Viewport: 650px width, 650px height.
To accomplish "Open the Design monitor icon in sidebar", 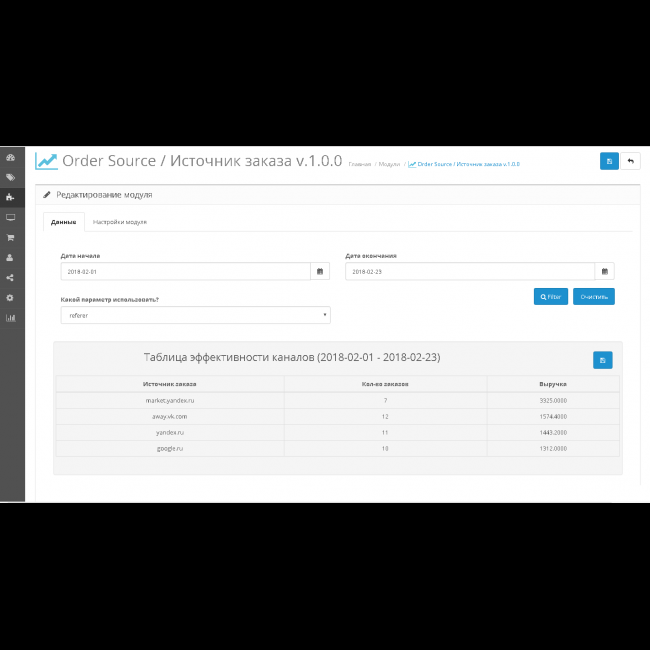I will (10, 217).
